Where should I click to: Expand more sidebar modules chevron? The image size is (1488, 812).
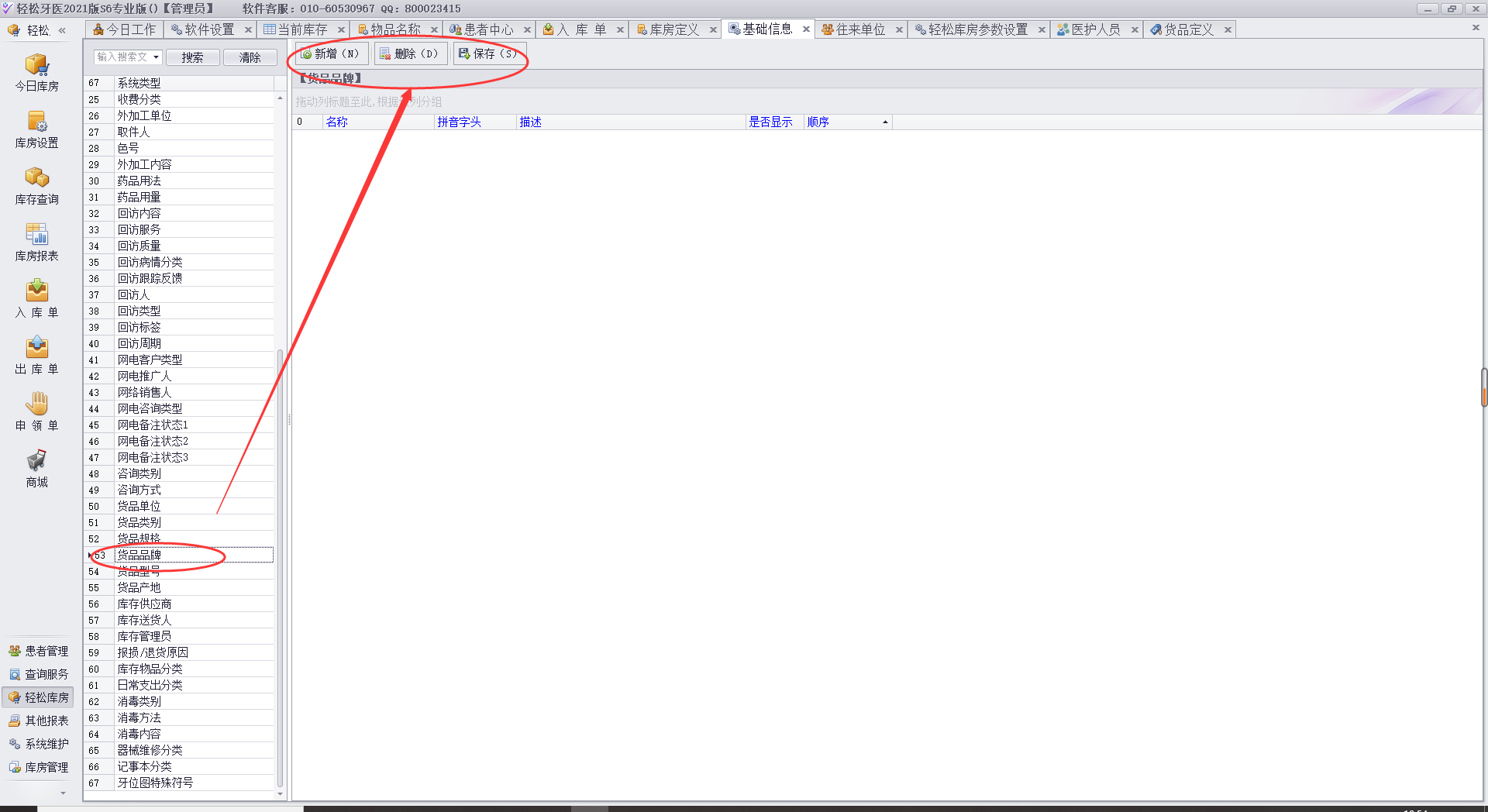[x=63, y=793]
